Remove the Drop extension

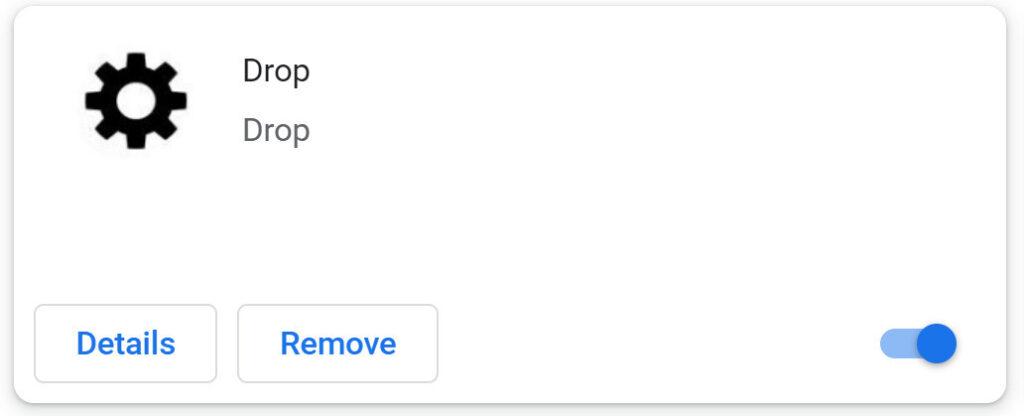click(337, 344)
